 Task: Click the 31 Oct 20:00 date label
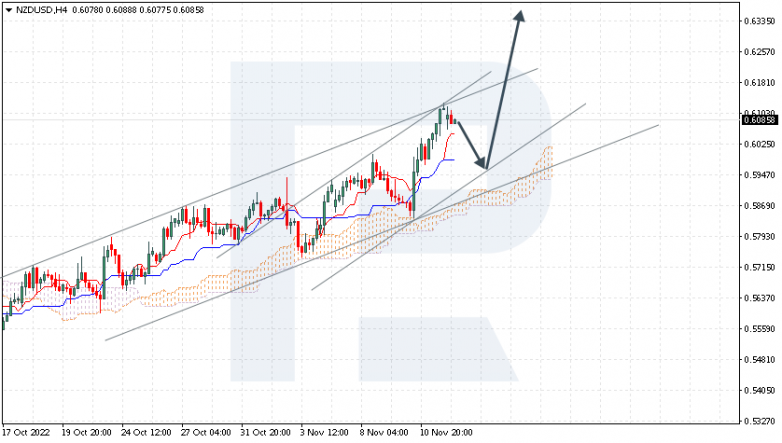pyautogui.click(x=265, y=433)
